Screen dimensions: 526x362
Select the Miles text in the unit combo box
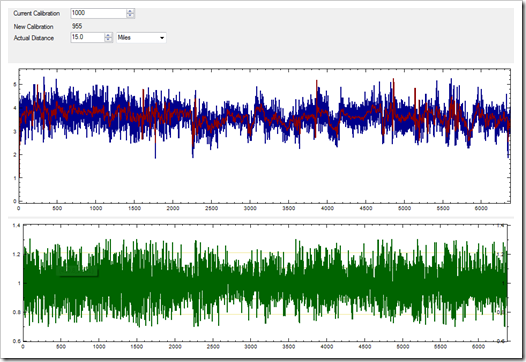tap(124, 38)
